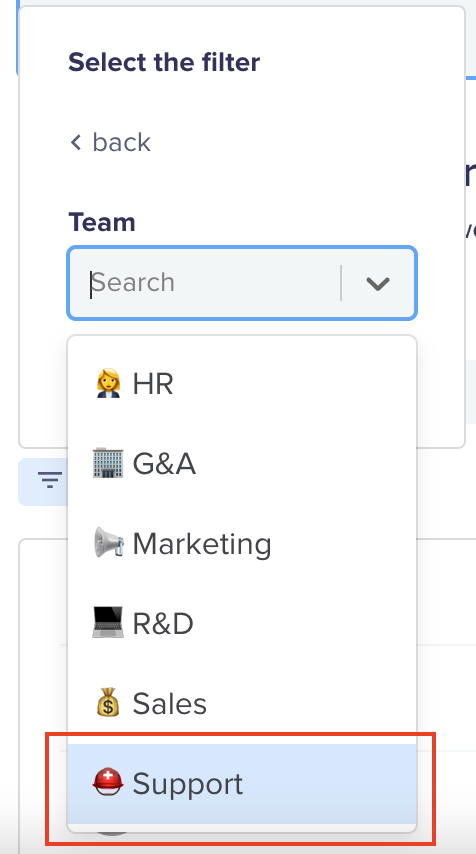Click the money bag icon beside Sales
Viewport: 476px width, 854px height.
pyautogui.click(x=108, y=703)
